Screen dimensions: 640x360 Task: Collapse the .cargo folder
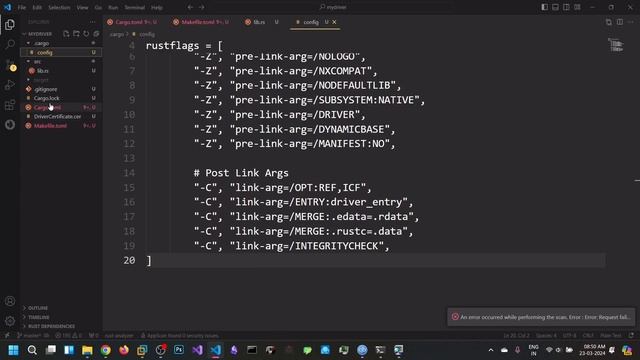click(60, 43)
